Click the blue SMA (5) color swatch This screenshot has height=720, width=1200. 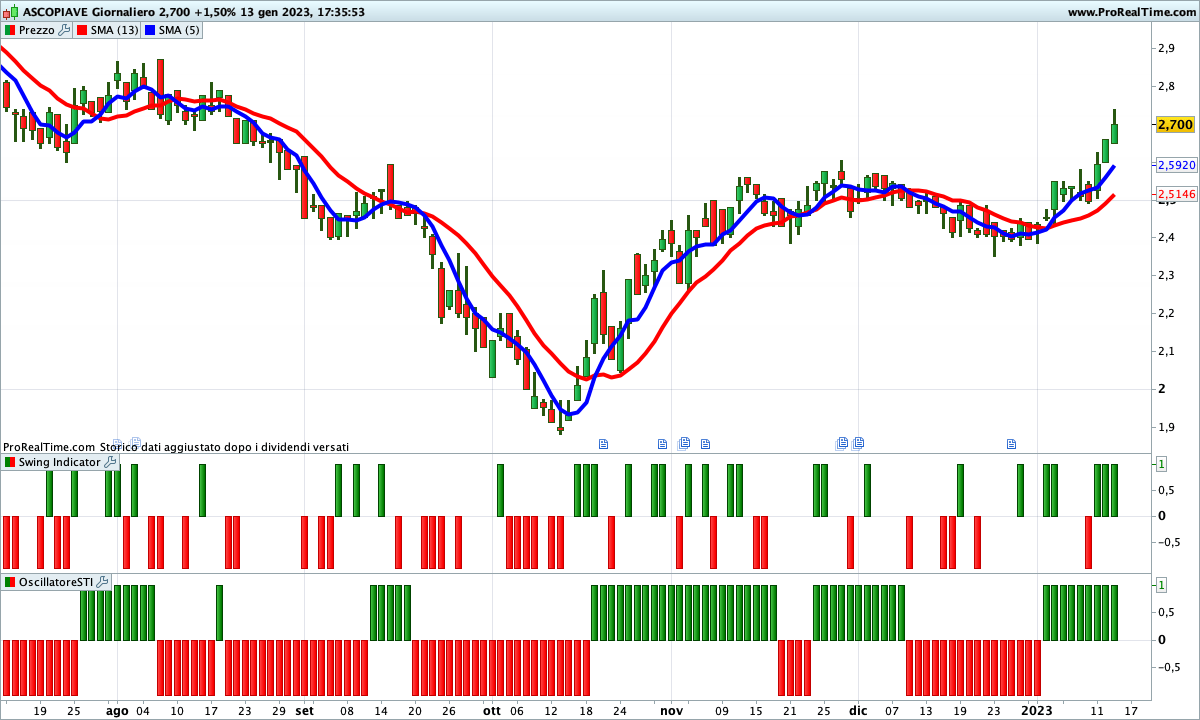click(150, 30)
